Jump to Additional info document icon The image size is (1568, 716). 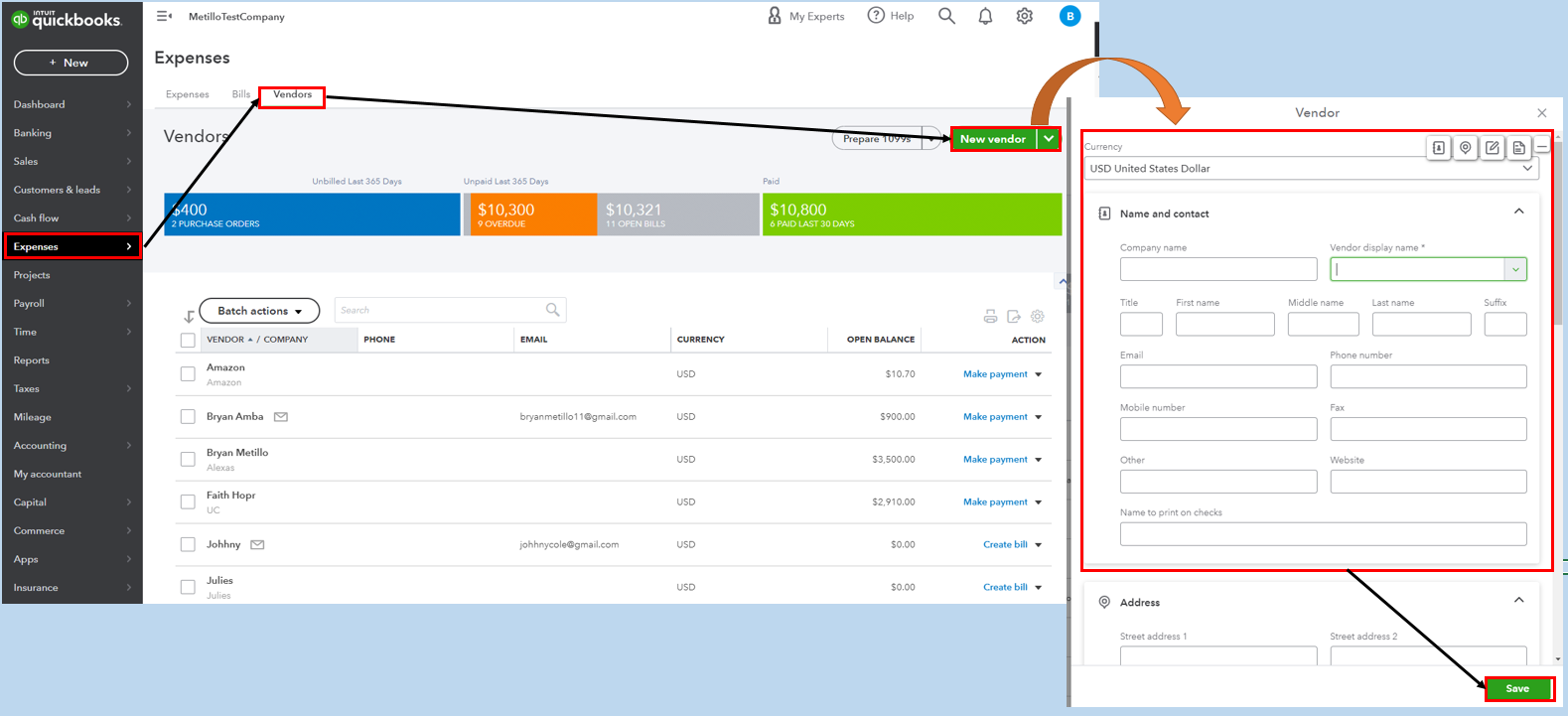point(1518,147)
